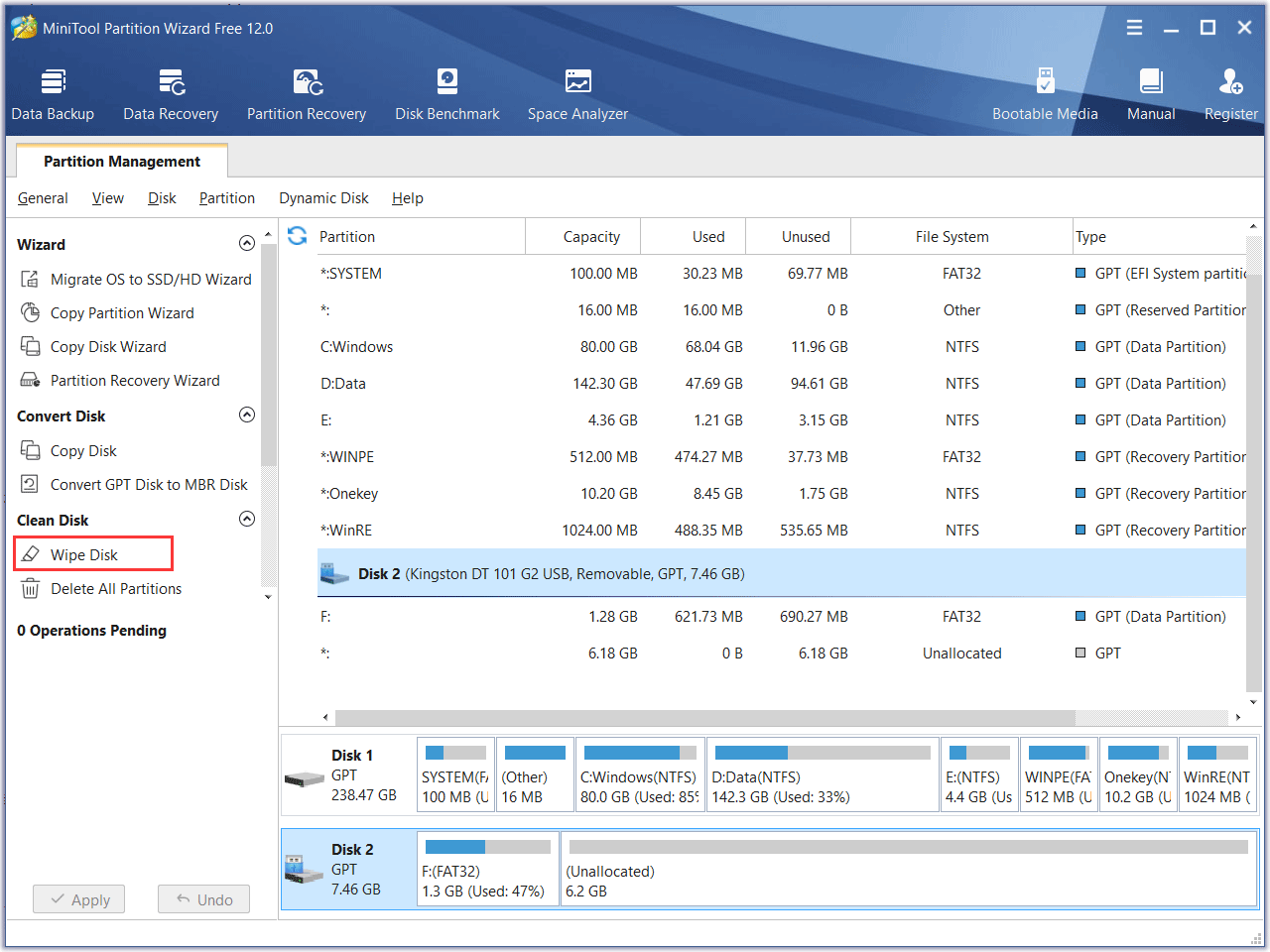Select the C:Windows partition row
The image size is (1270, 952).
pyautogui.click(x=781, y=347)
